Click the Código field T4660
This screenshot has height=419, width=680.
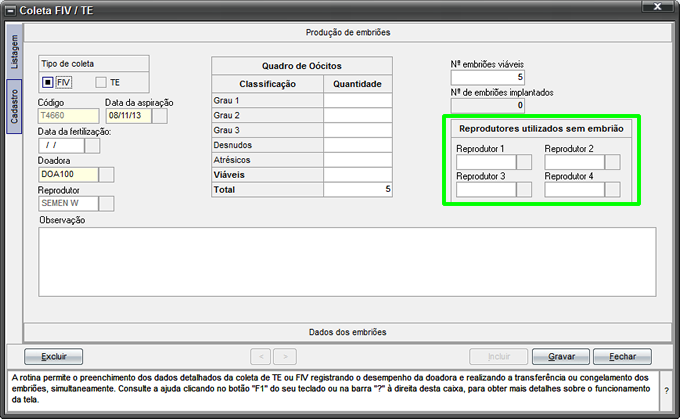(69, 116)
